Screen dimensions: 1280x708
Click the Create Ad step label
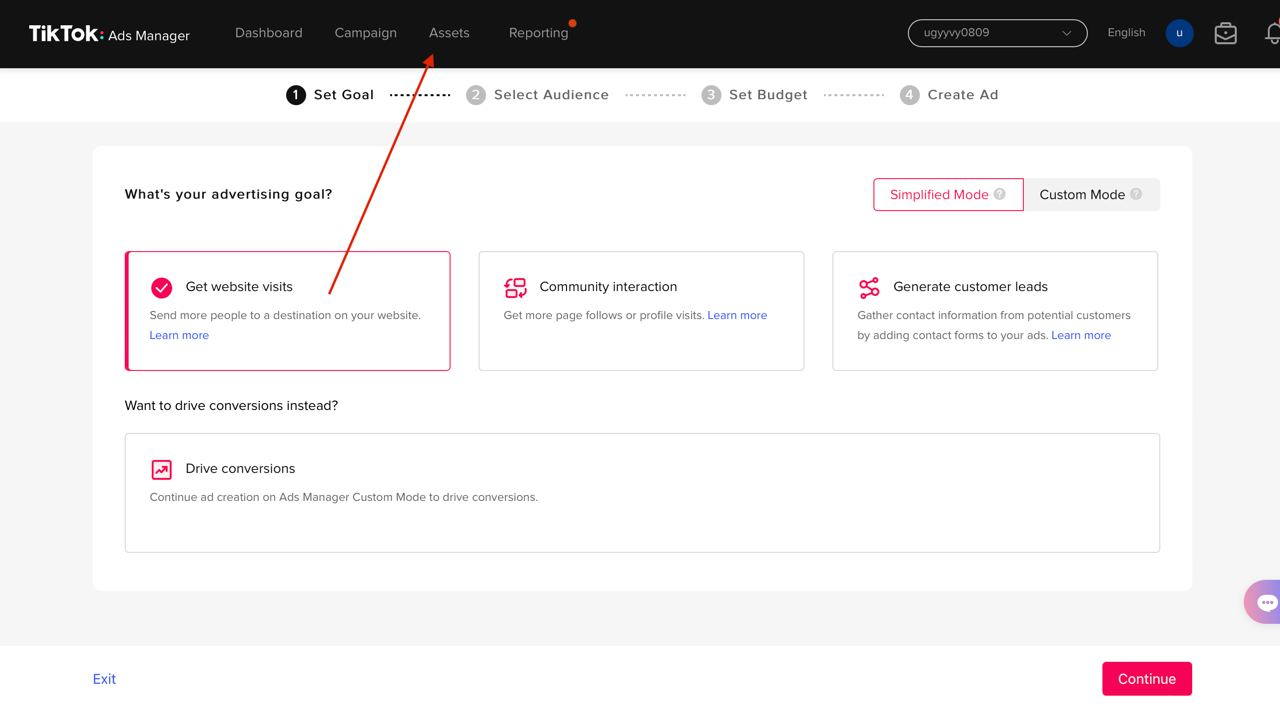coord(963,95)
